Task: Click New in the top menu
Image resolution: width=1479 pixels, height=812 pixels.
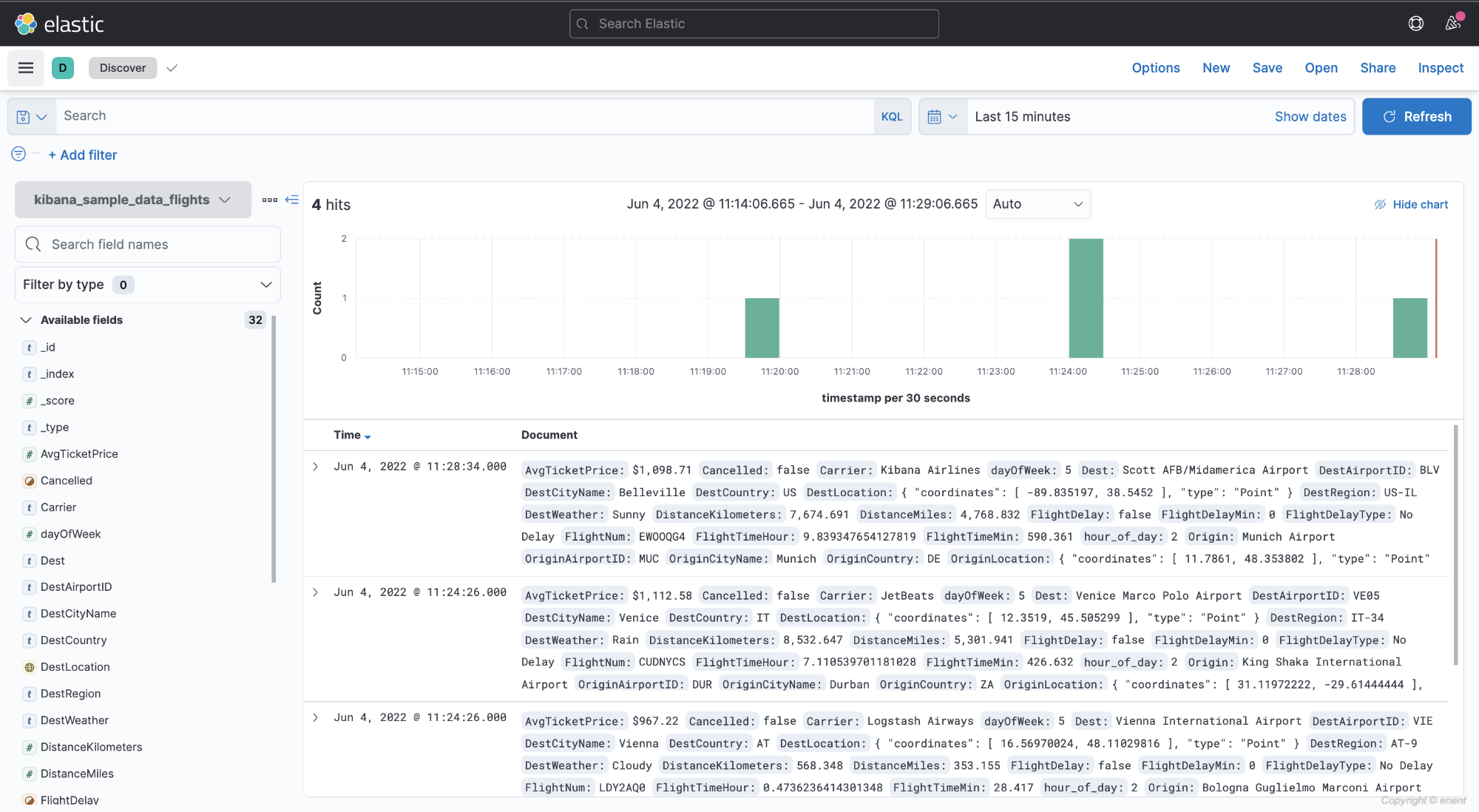Action: point(1216,68)
